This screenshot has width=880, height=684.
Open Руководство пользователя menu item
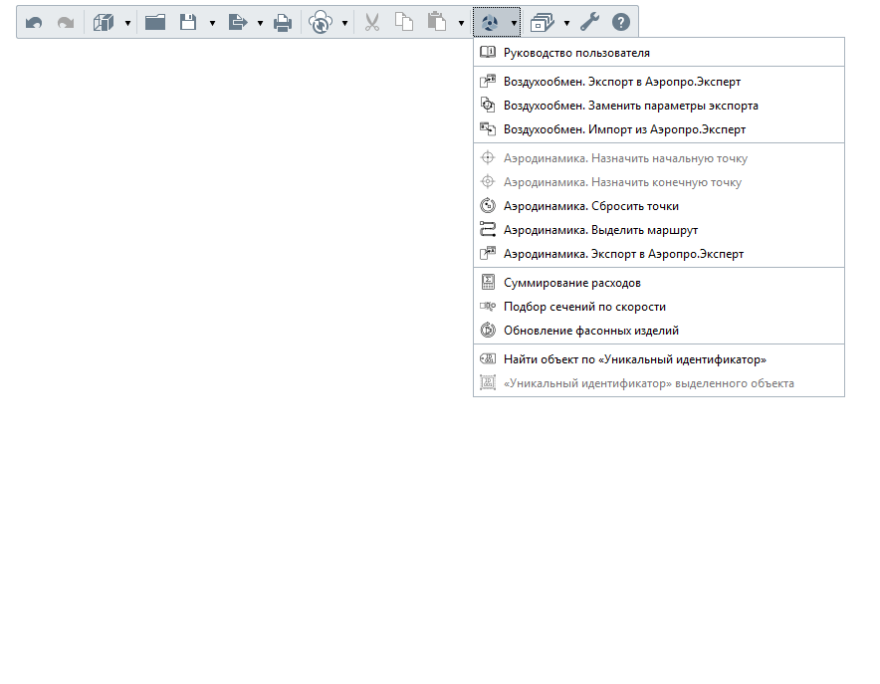click(x=576, y=52)
